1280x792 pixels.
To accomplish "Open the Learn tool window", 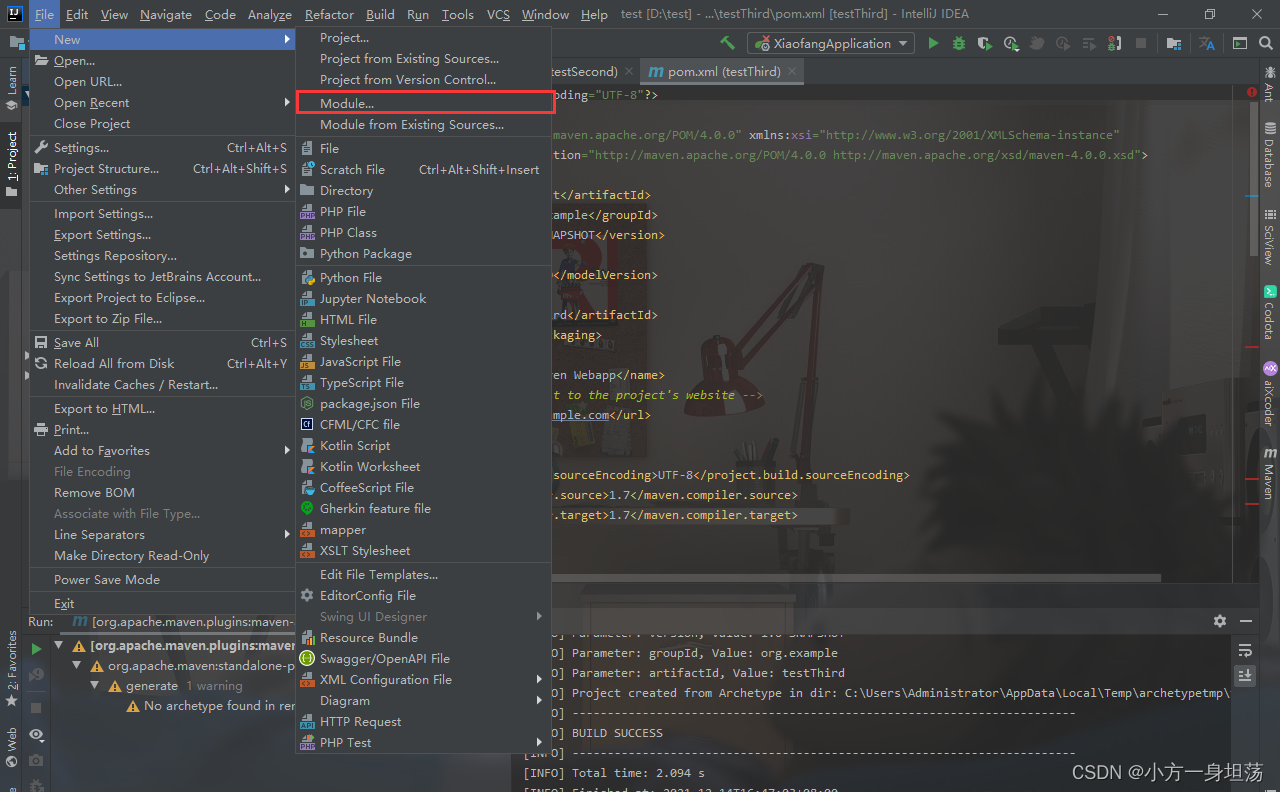I will click(12, 87).
